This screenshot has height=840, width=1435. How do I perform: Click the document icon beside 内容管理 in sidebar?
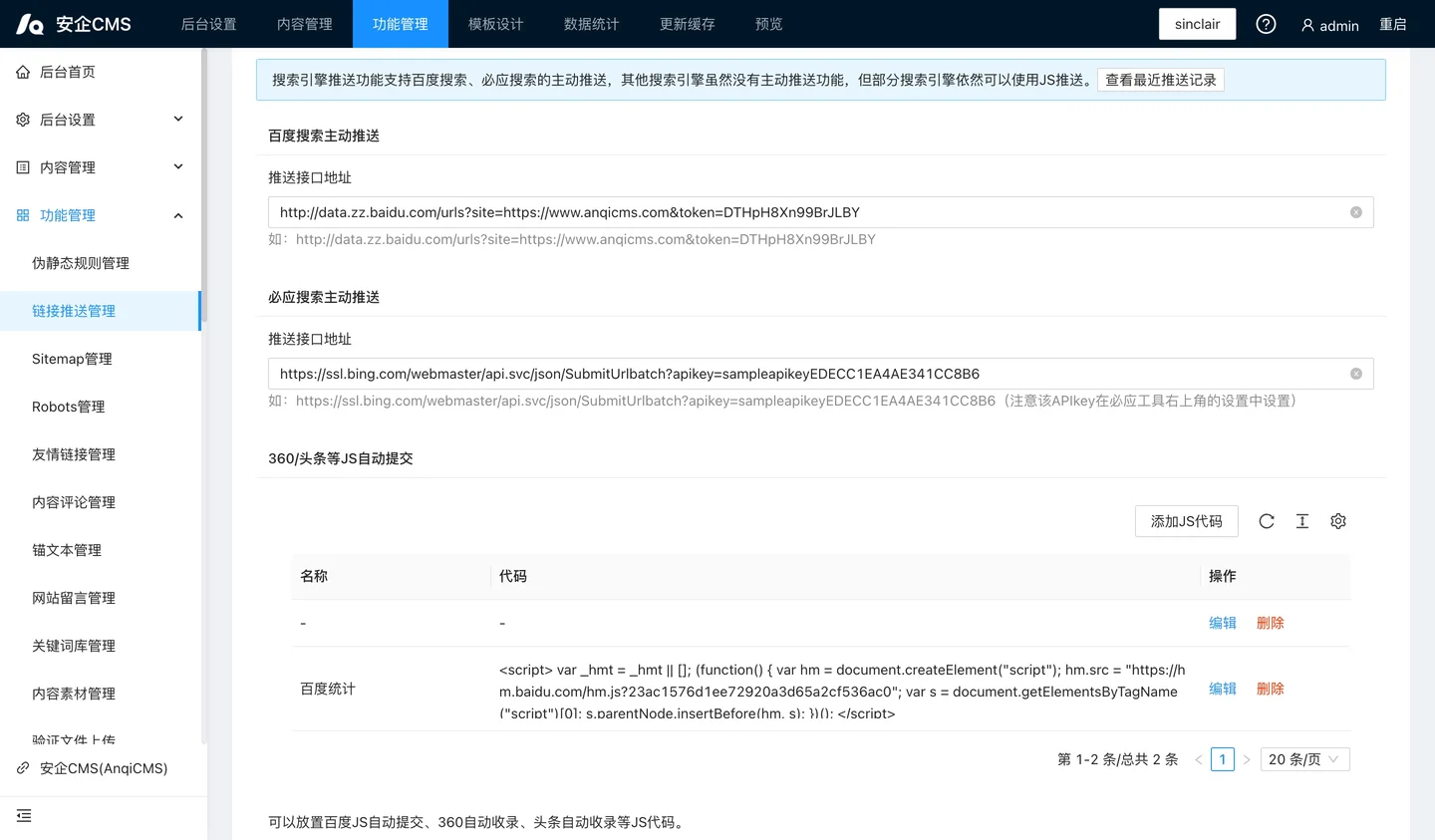pyautogui.click(x=23, y=167)
